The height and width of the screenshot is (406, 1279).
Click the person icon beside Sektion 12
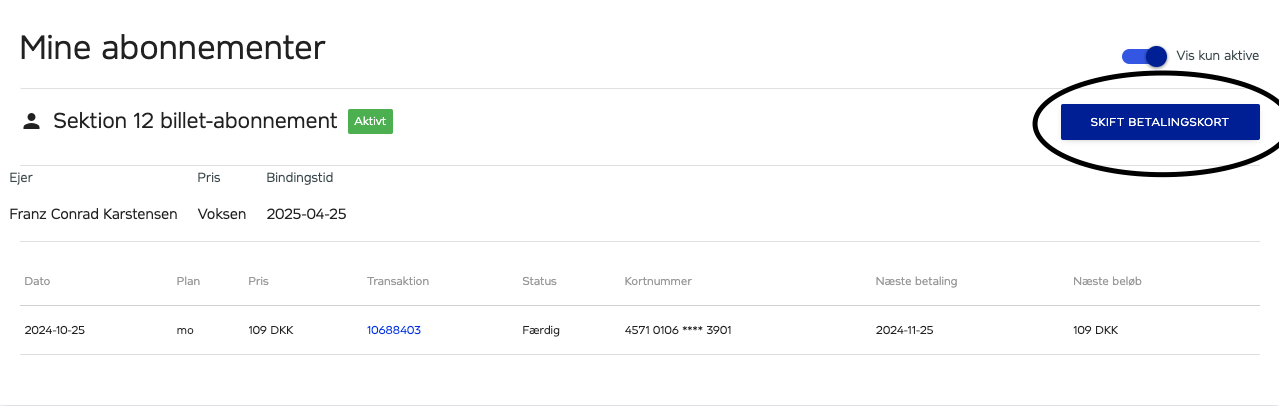pos(31,121)
